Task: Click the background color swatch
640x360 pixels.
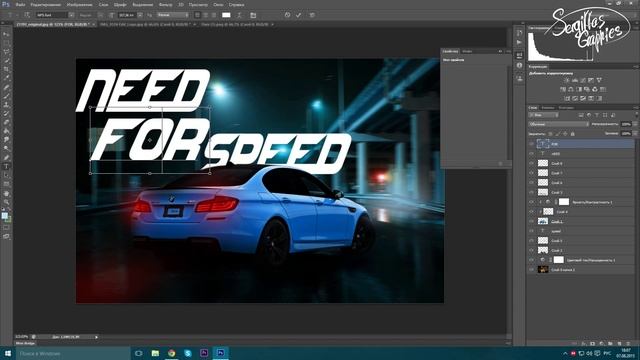Action: (8, 219)
